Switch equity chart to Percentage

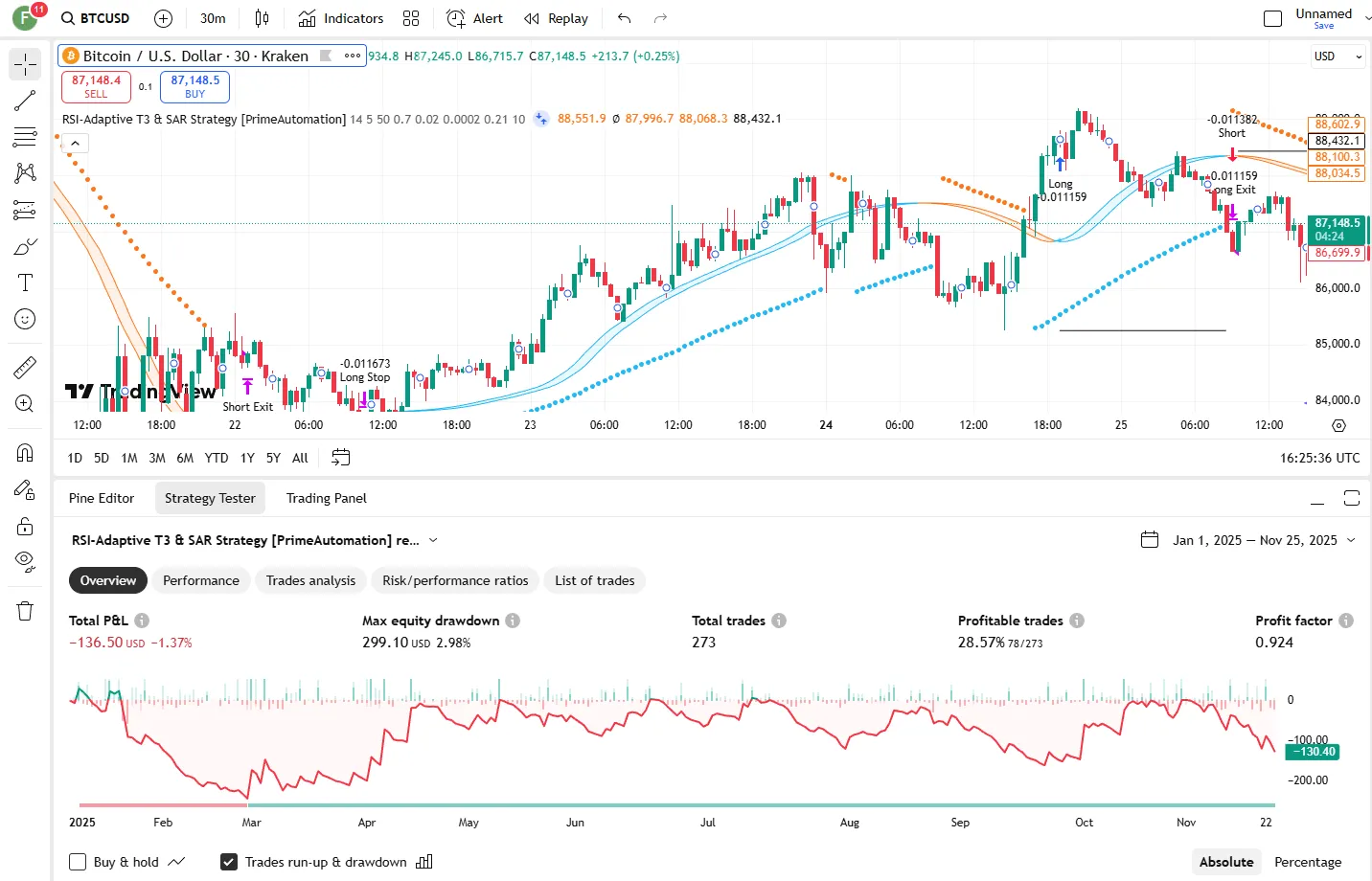[x=1307, y=862]
